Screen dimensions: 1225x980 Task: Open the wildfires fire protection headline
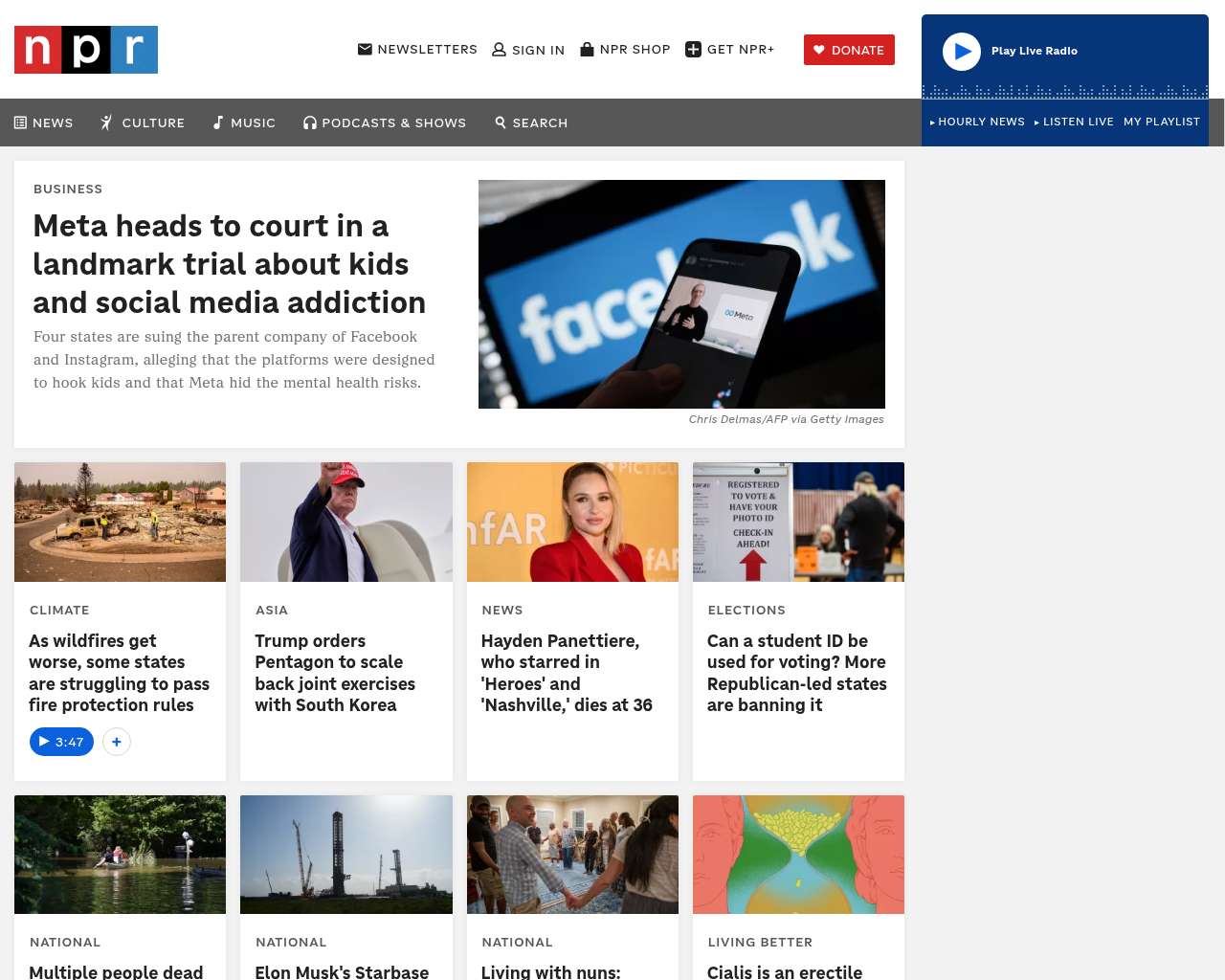coord(120,673)
